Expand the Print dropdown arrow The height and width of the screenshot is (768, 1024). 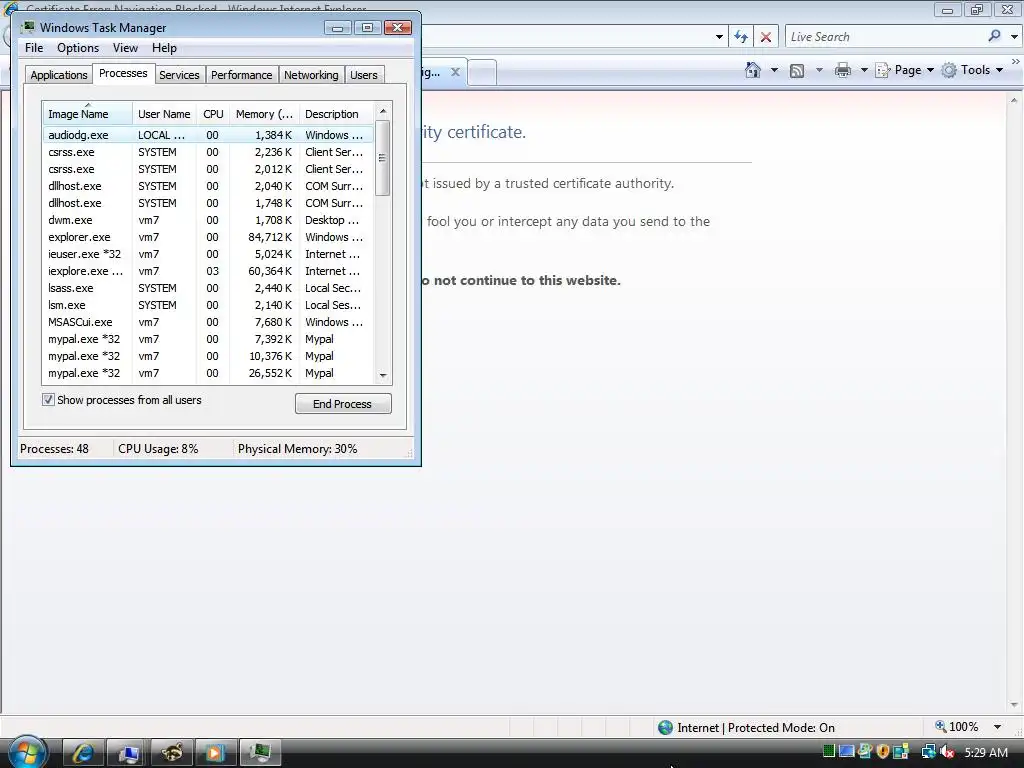click(863, 70)
